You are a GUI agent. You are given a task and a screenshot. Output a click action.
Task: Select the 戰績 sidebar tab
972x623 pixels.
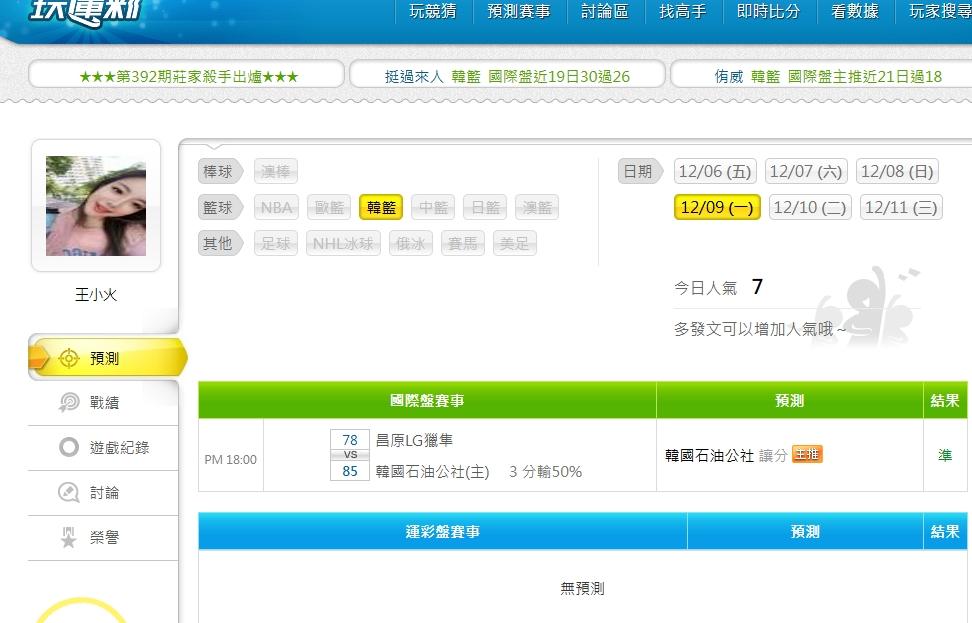(103, 402)
